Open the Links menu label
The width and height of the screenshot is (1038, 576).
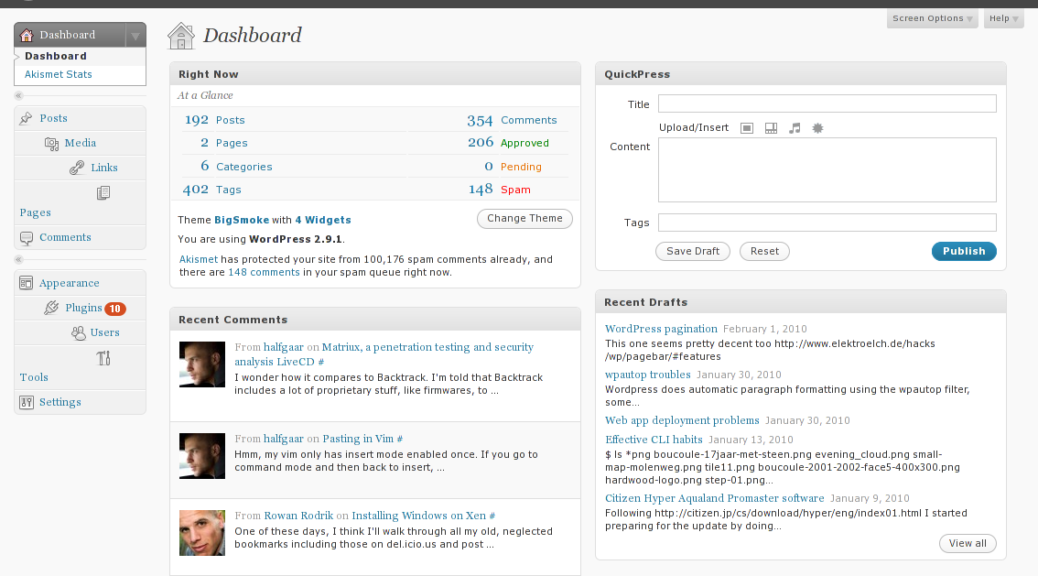[x=104, y=168]
